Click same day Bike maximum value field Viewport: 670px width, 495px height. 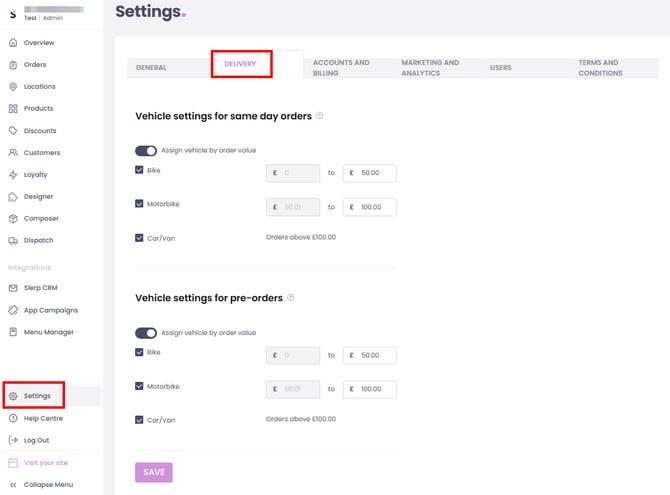pyautogui.click(x=370, y=174)
